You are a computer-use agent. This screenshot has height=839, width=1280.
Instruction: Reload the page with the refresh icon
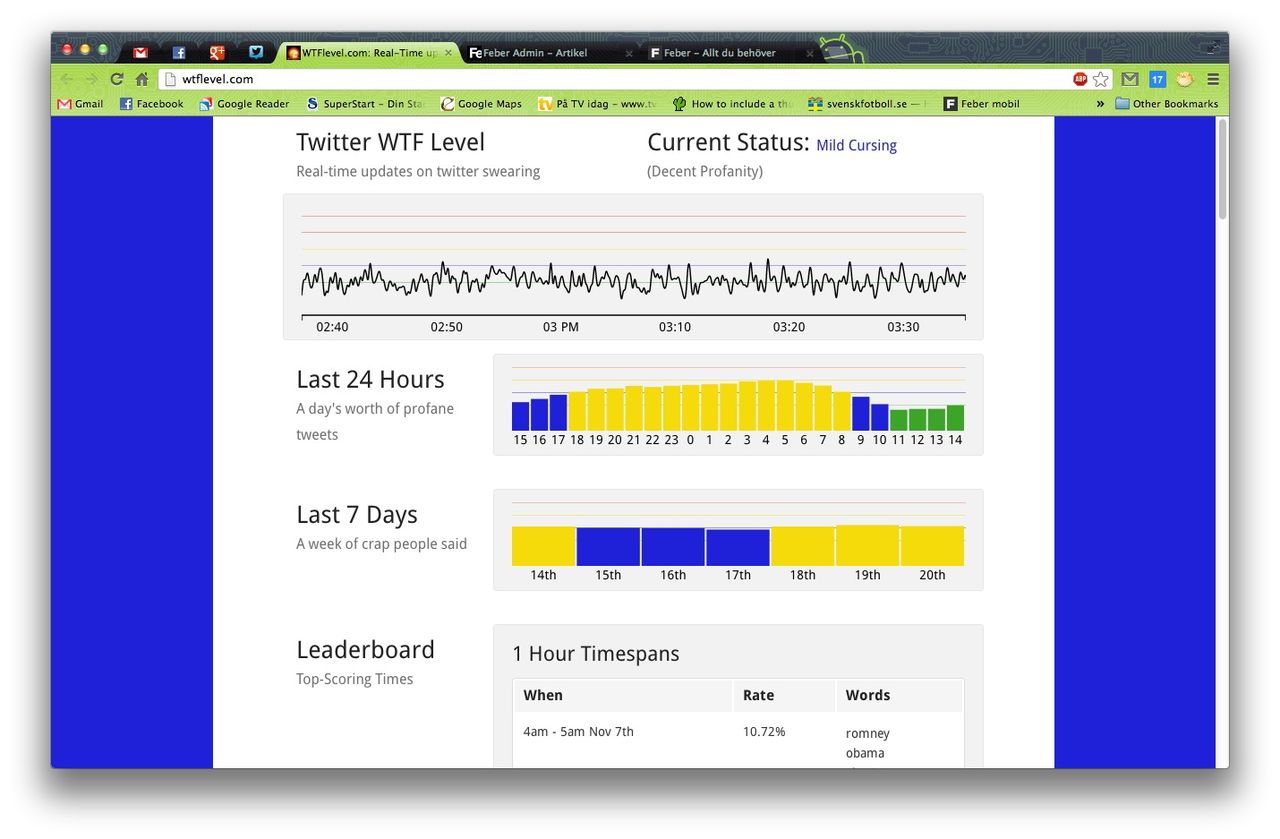[117, 79]
